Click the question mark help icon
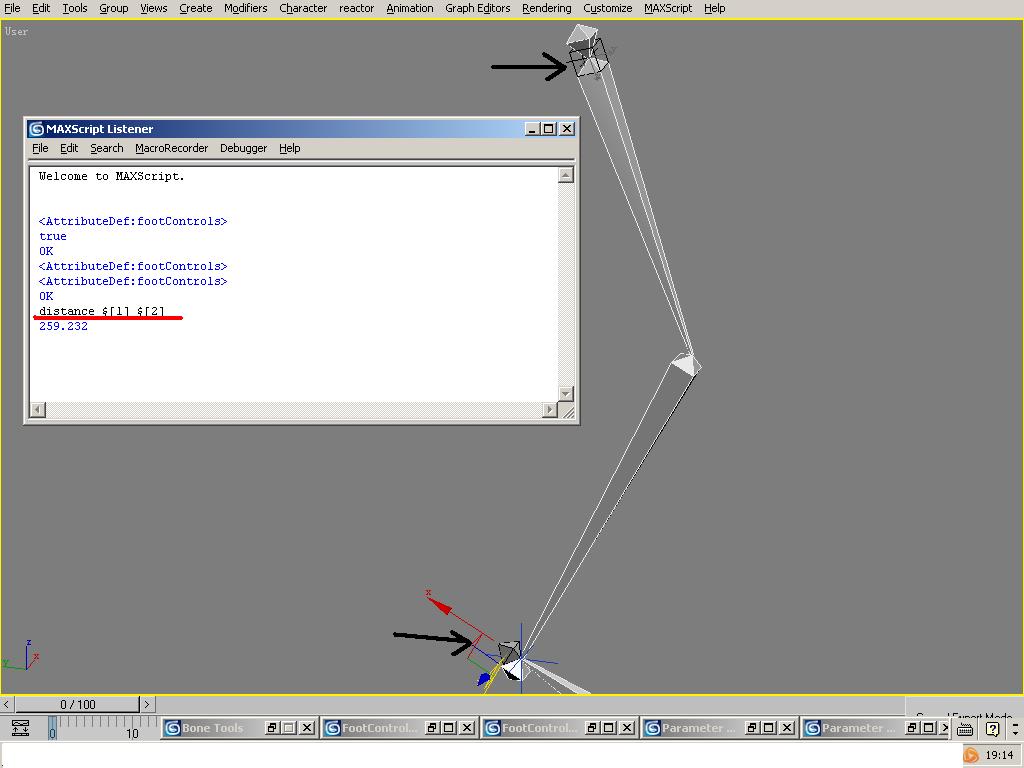The image size is (1024, 768). (993, 729)
